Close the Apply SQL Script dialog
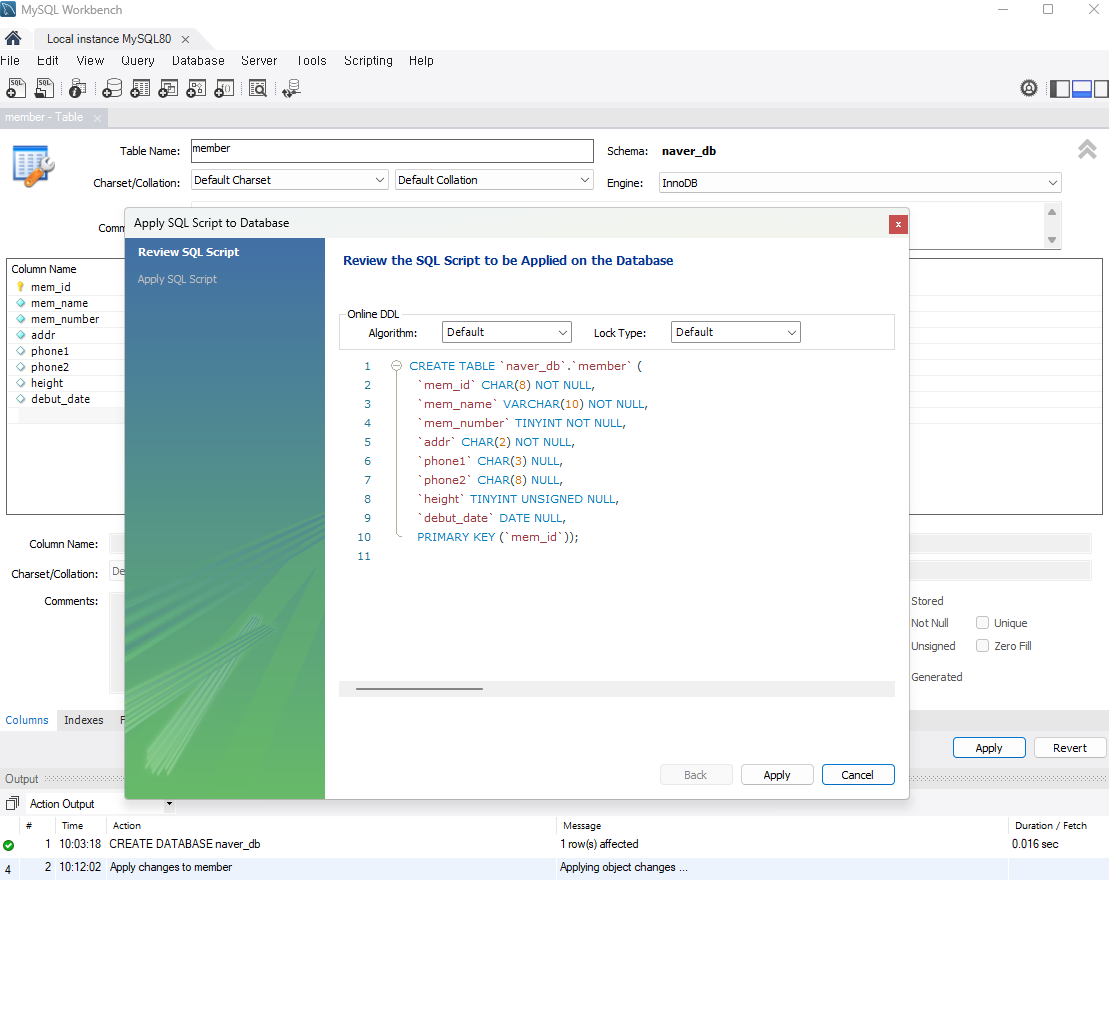Viewport: 1109px width, 1015px height. (x=898, y=224)
